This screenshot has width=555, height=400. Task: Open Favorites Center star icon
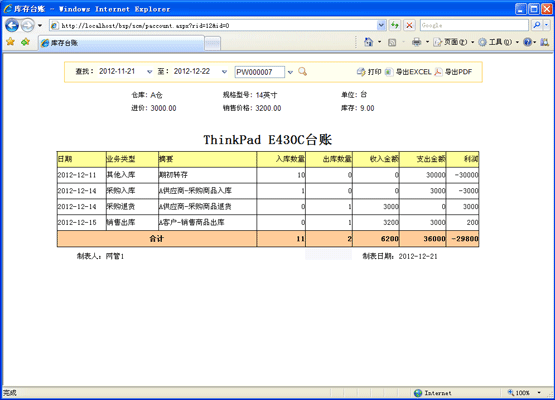click(x=11, y=42)
